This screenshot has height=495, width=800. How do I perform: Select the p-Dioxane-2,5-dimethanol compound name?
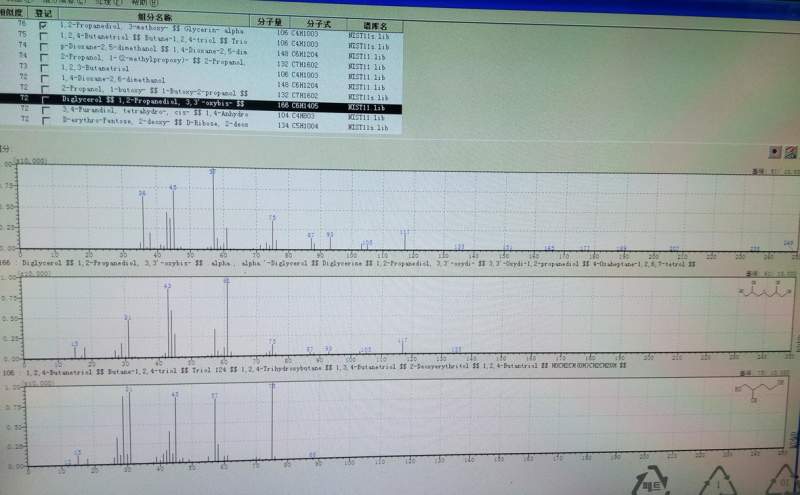(154, 50)
